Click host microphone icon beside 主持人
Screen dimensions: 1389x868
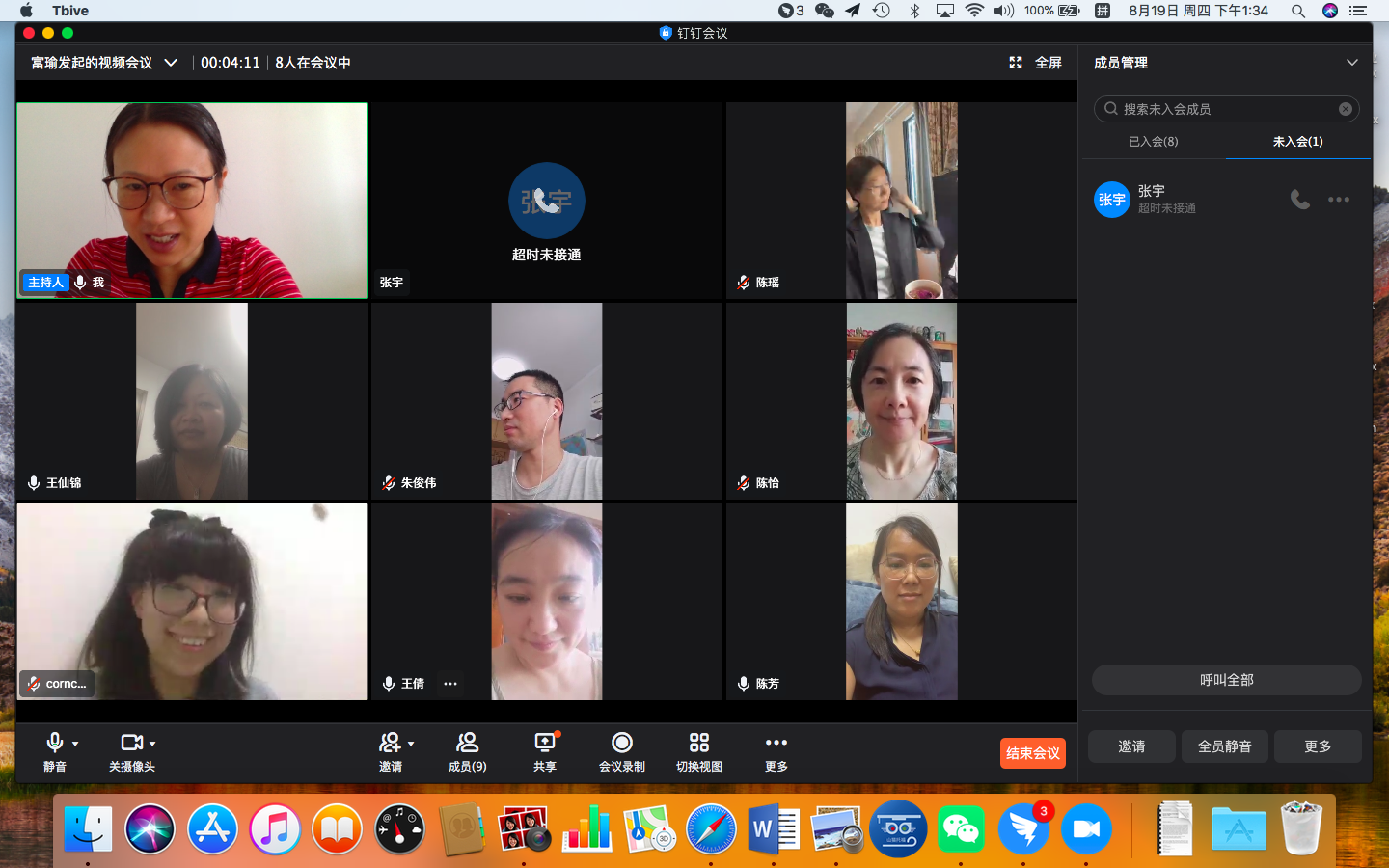pos(80,283)
